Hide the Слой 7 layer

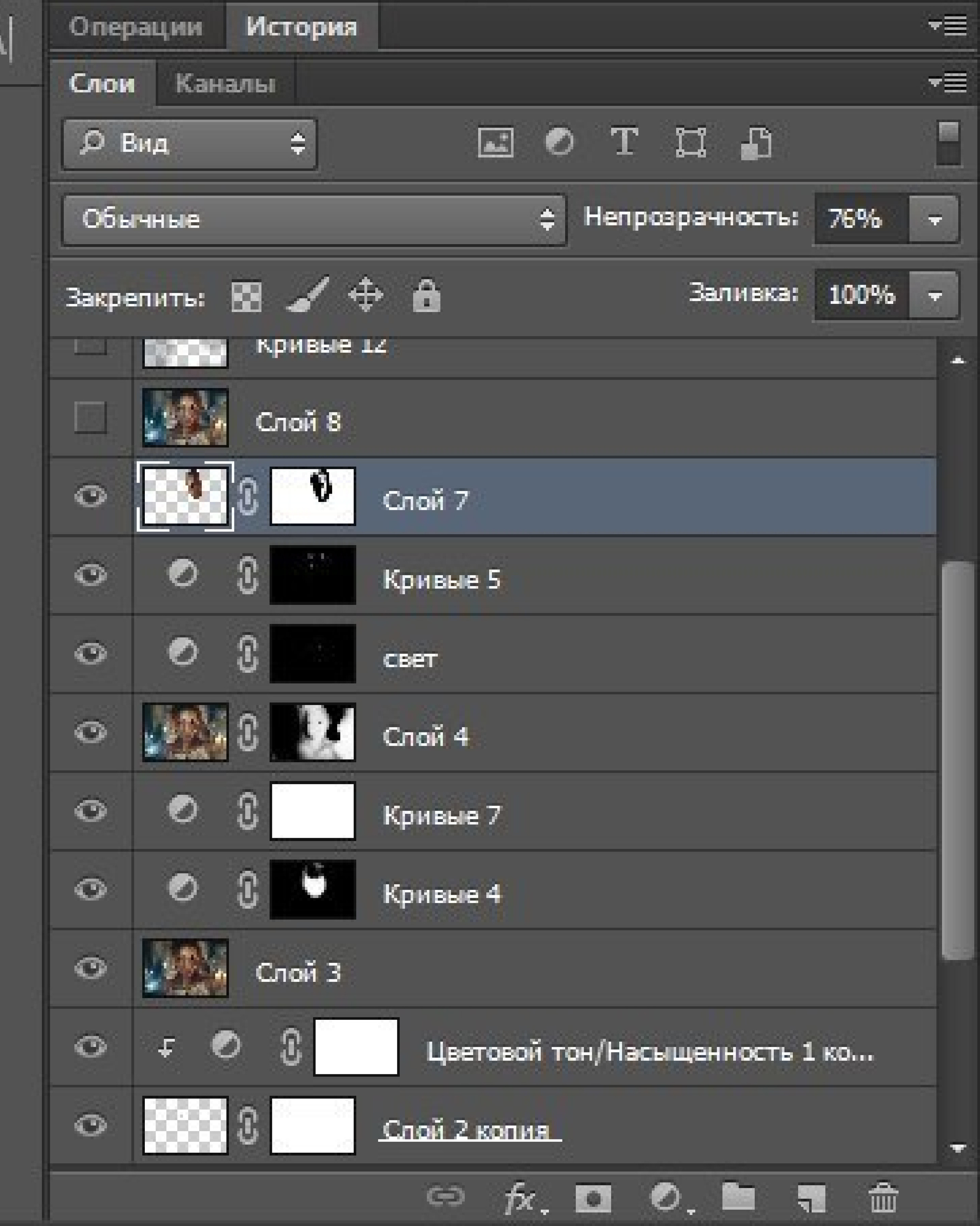[90, 496]
